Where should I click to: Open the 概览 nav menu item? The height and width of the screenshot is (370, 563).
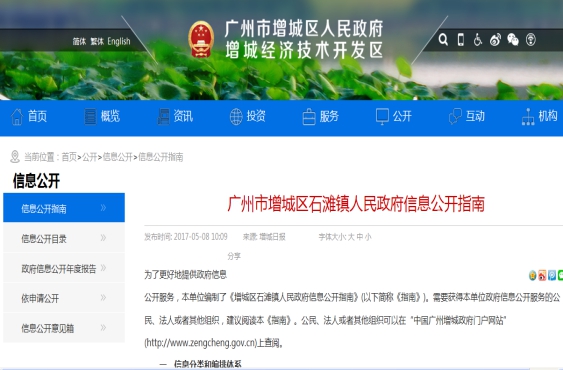pyautogui.click(x=110, y=116)
